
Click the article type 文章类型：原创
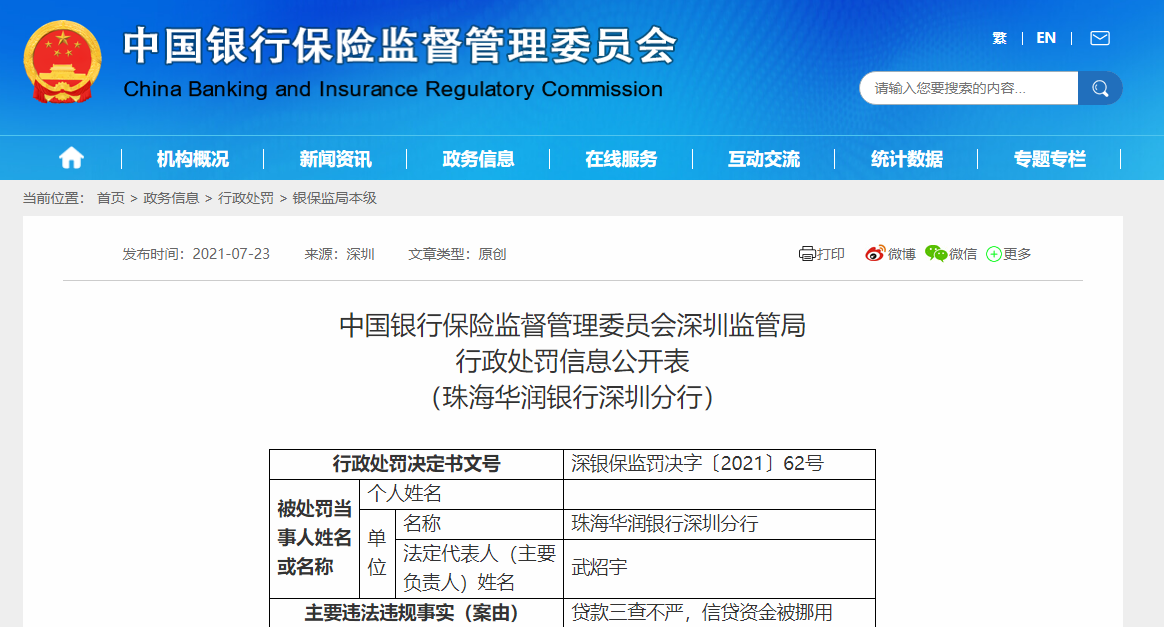pyautogui.click(x=457, y=254)
